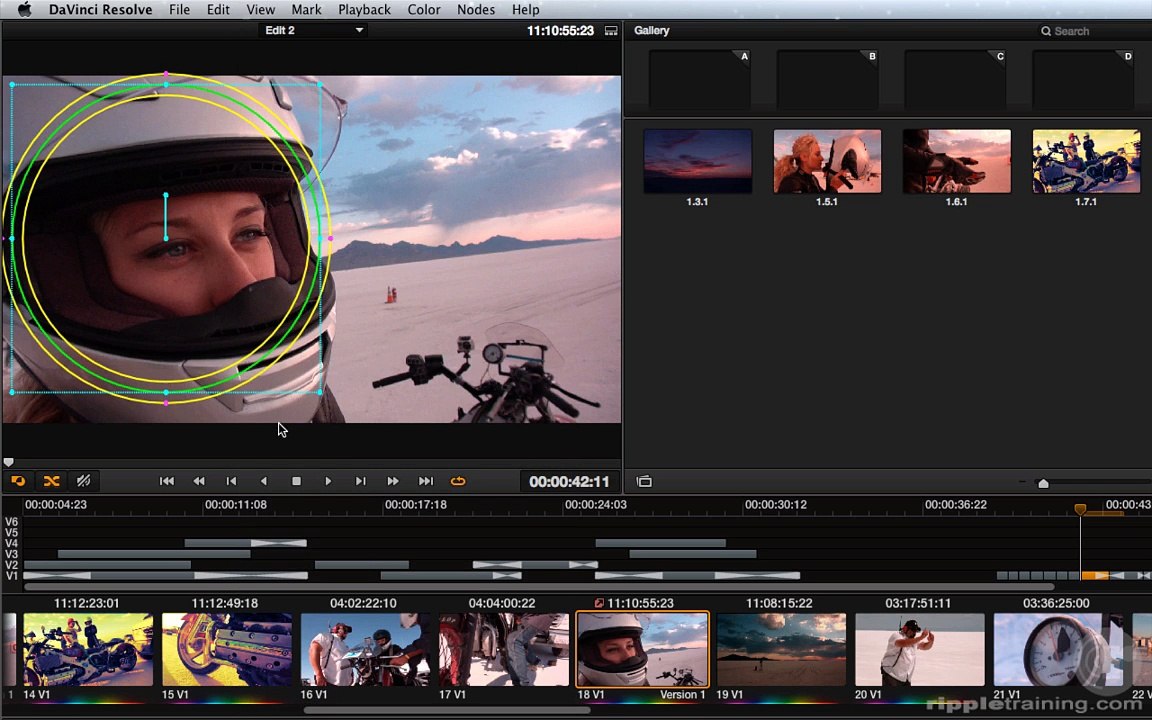
Task: Select clip 21 V1 gauge thumbnail
Action: pyautogui.click(x=1058, y=650)
